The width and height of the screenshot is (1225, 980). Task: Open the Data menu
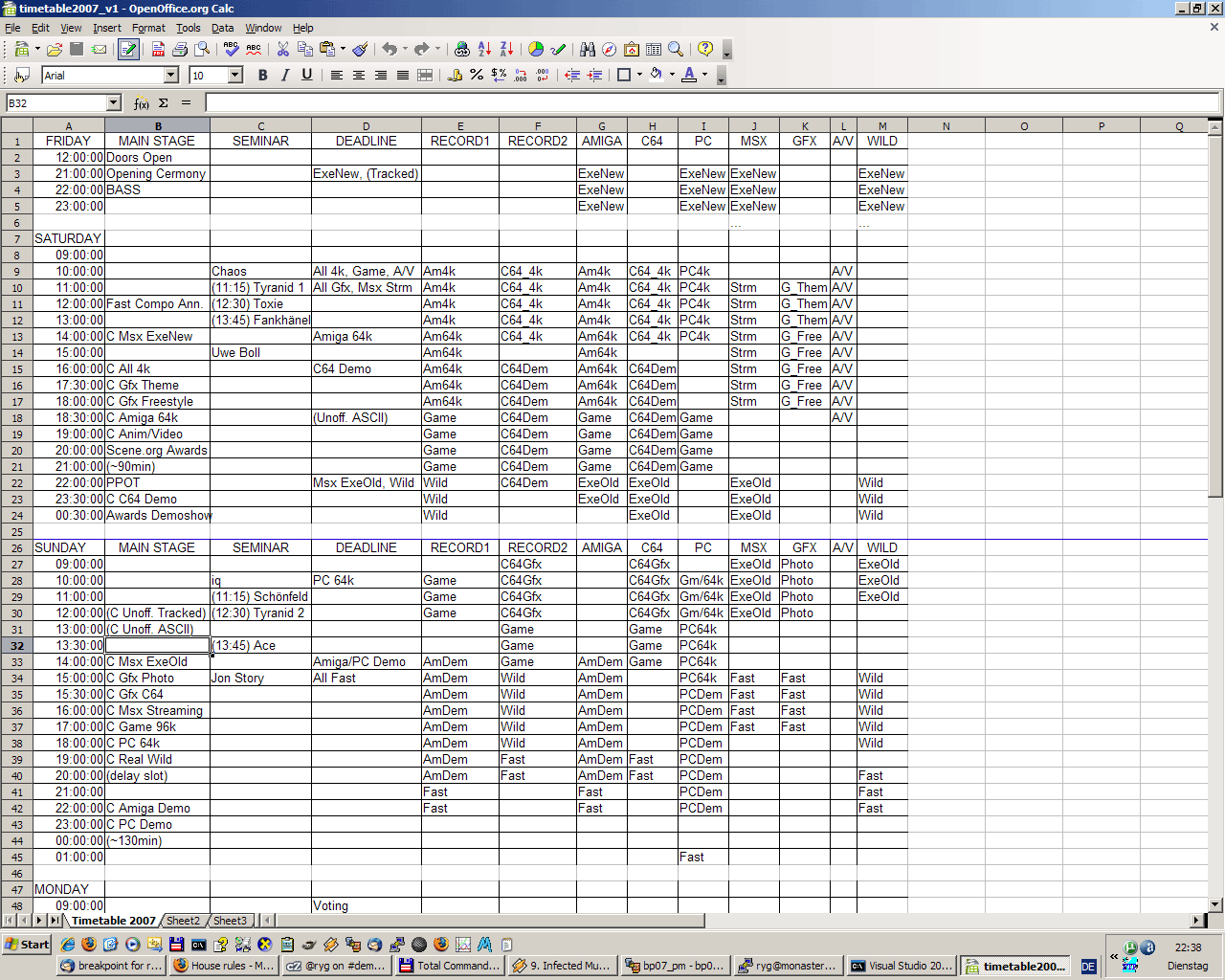tap(223, 28)
